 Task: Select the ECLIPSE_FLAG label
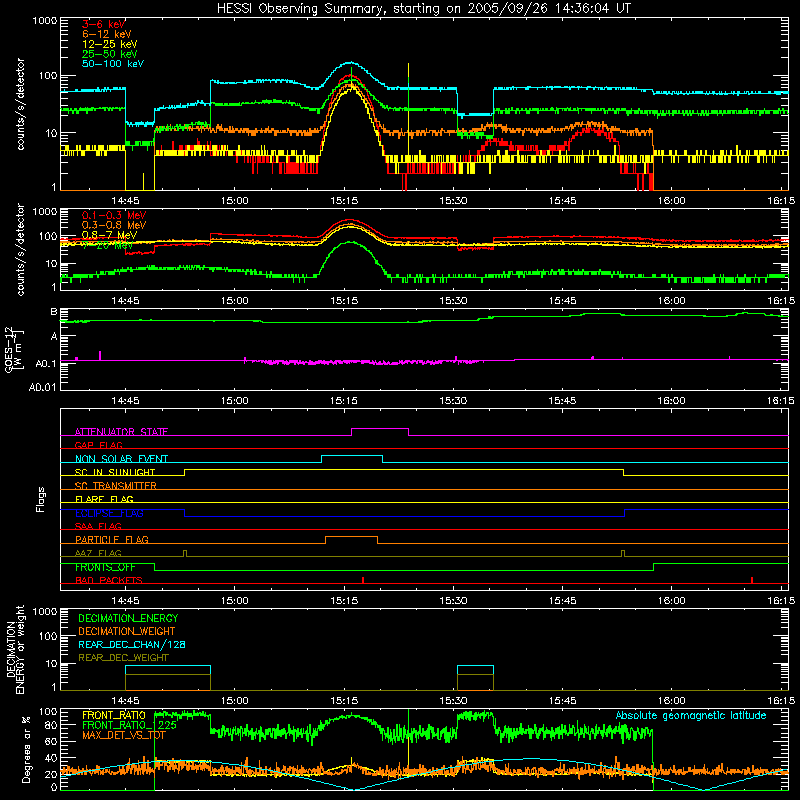tap(109, 513)
